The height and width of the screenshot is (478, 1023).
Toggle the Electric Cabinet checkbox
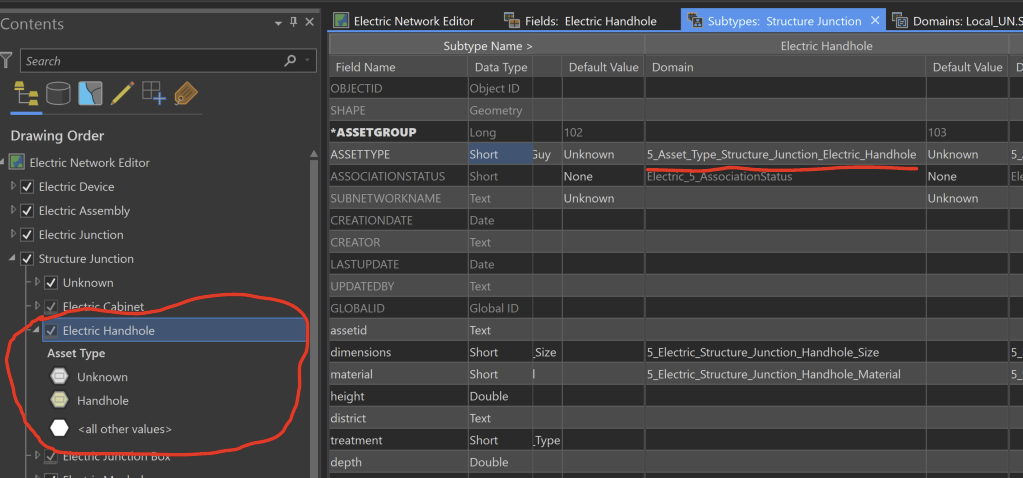[51, 306]
